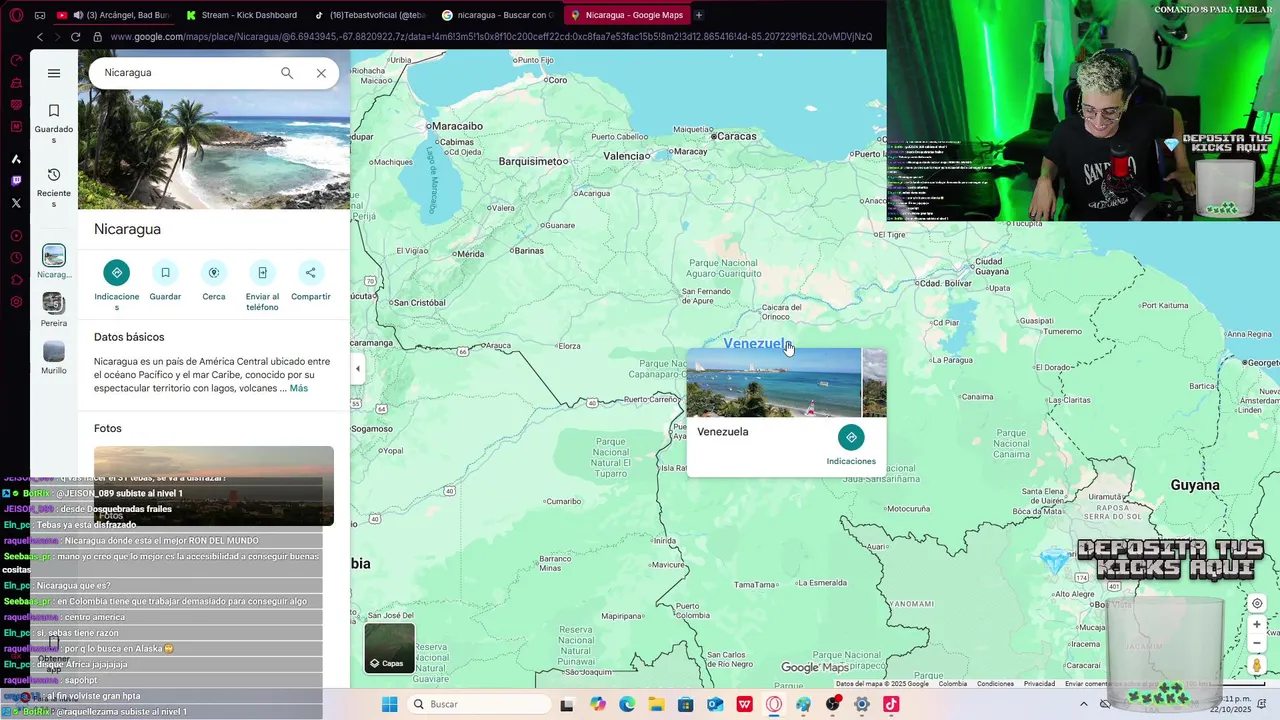Share Nicaragua with Compartir button
Image resolution: width=1280 pixels, height=720 pixels.
(310, 281)
